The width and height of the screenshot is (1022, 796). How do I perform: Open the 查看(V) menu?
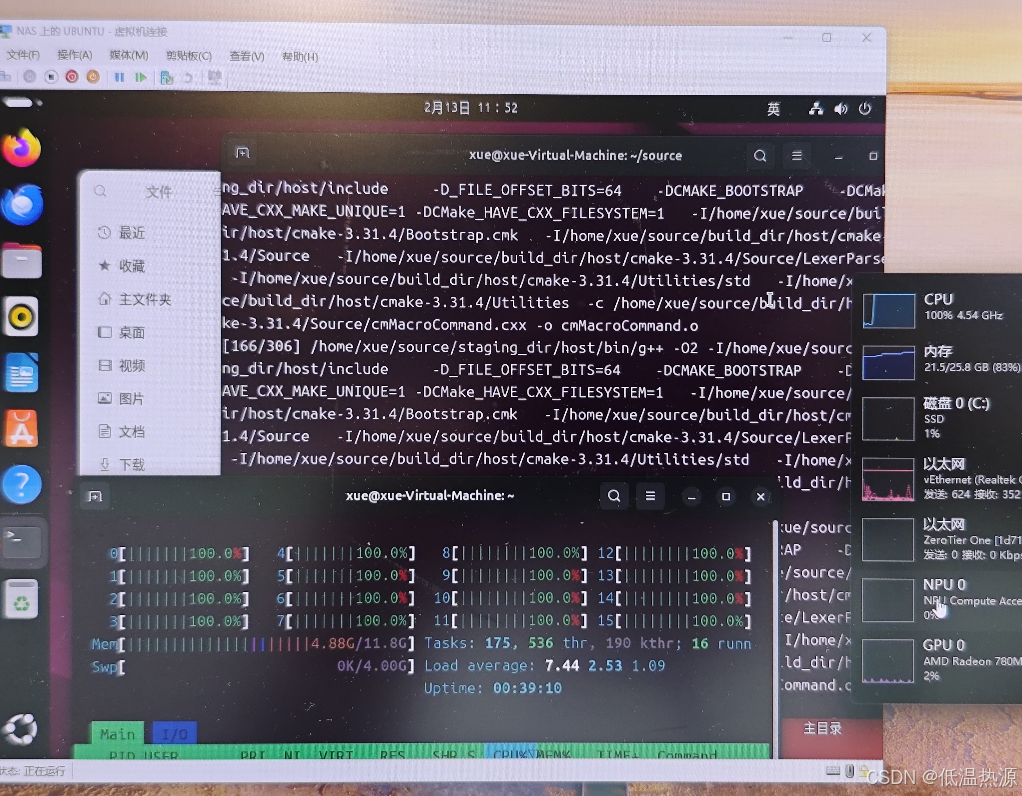point(247,56)
